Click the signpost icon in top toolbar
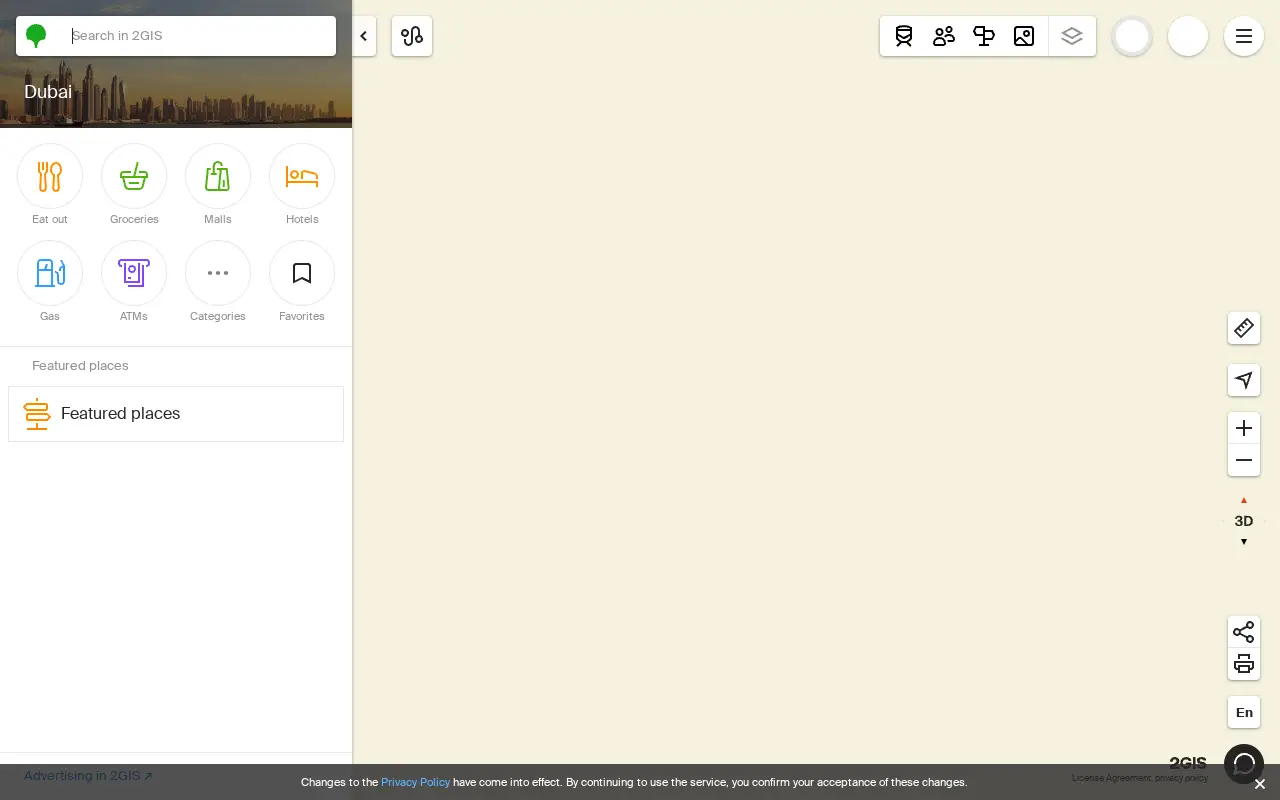 click(984, 36)
